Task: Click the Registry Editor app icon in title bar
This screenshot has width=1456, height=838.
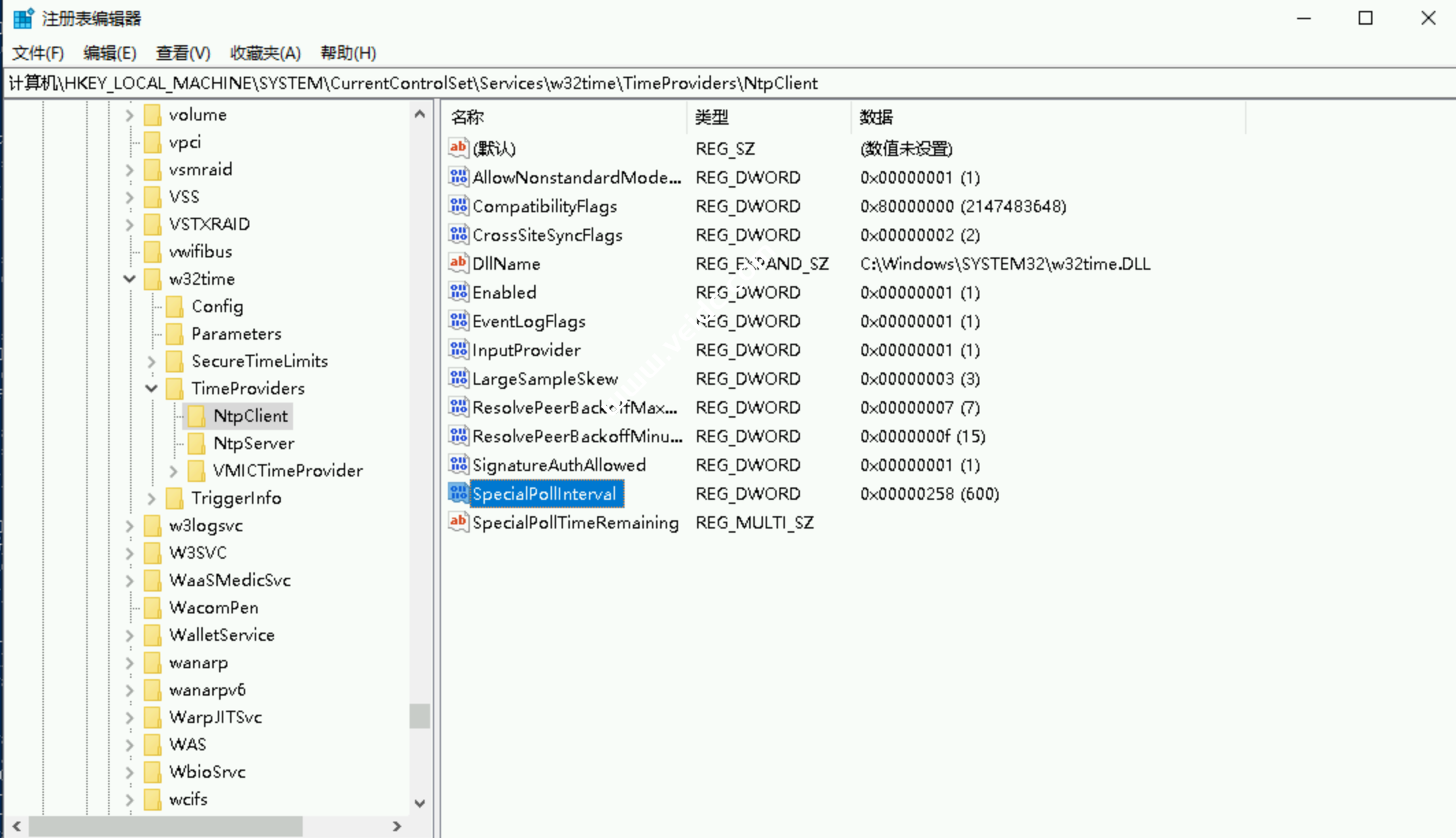Action: [x=23, y=18]
